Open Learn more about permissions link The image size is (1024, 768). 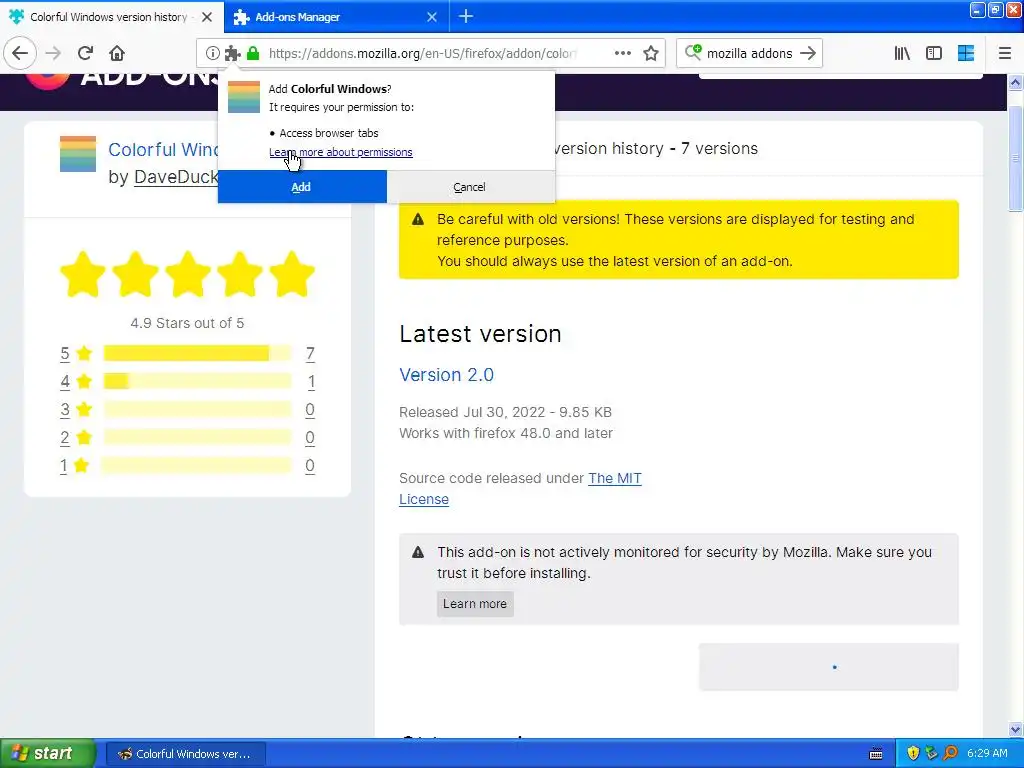click(340, 152)
